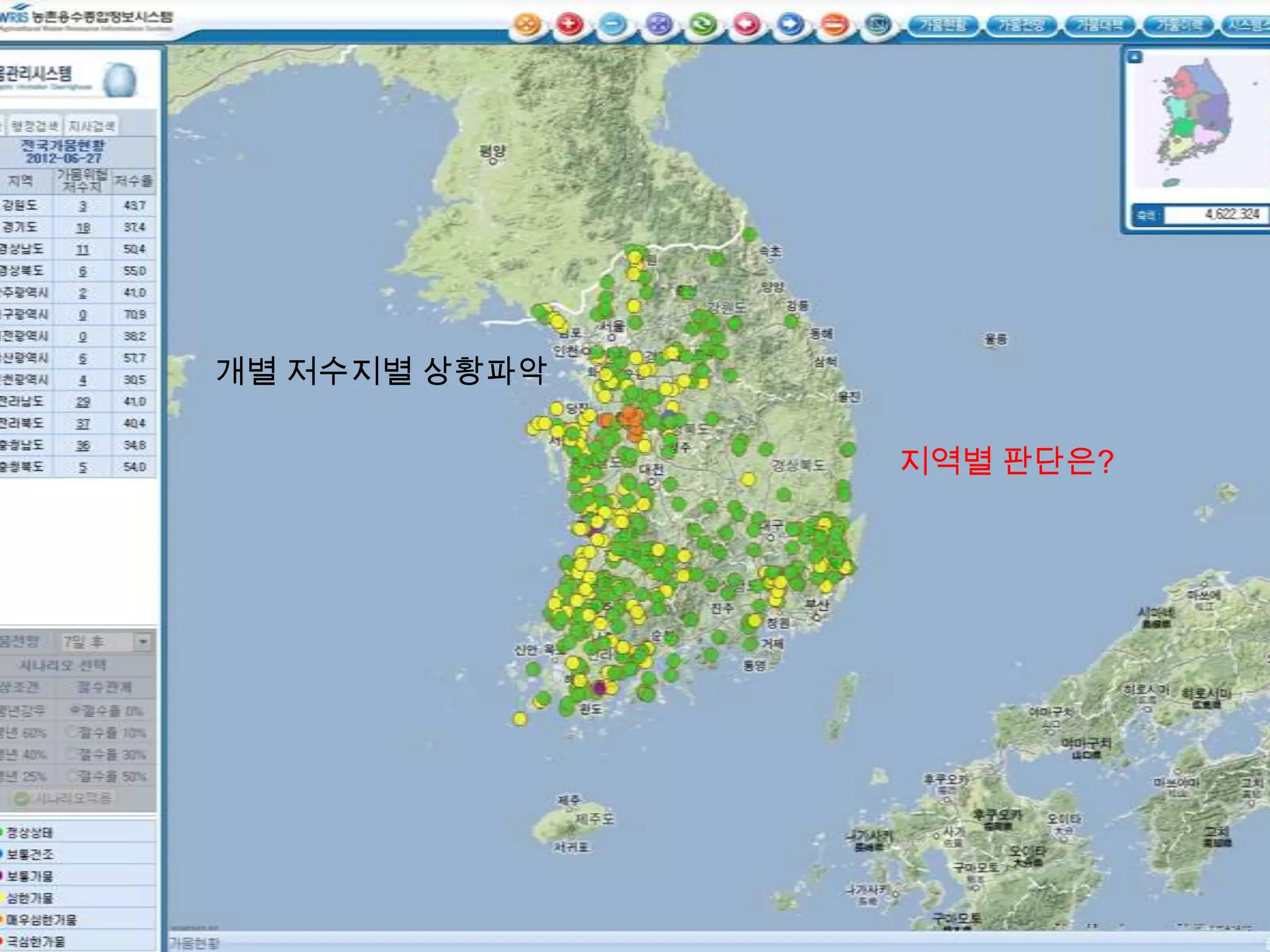
Task: Click 충청남도 drought reservoir count 36
Action: tap(82, 445)
